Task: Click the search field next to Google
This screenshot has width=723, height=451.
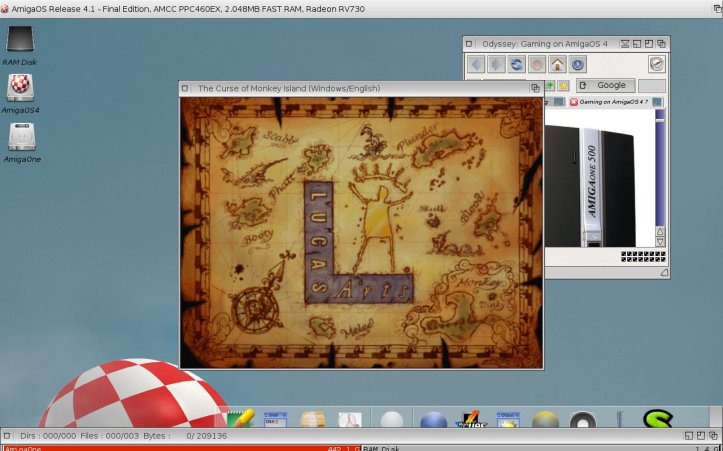Action: [651, 86]
